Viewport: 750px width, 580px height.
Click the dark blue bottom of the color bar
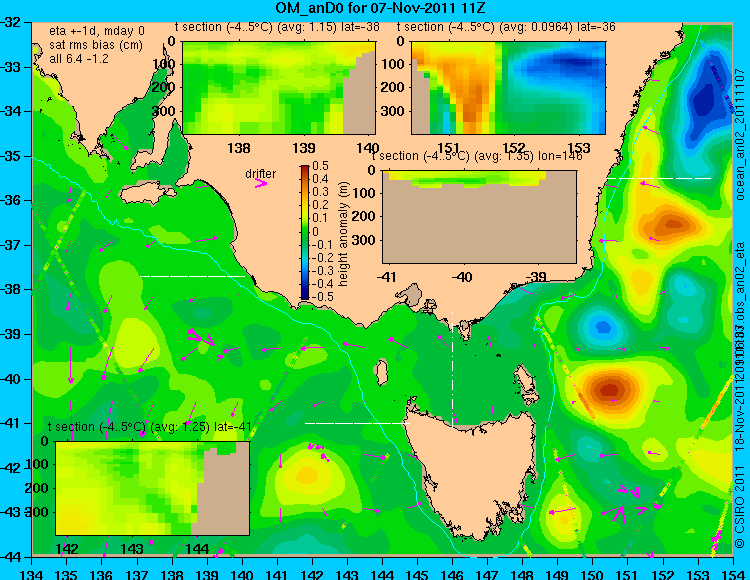[305, 296]
